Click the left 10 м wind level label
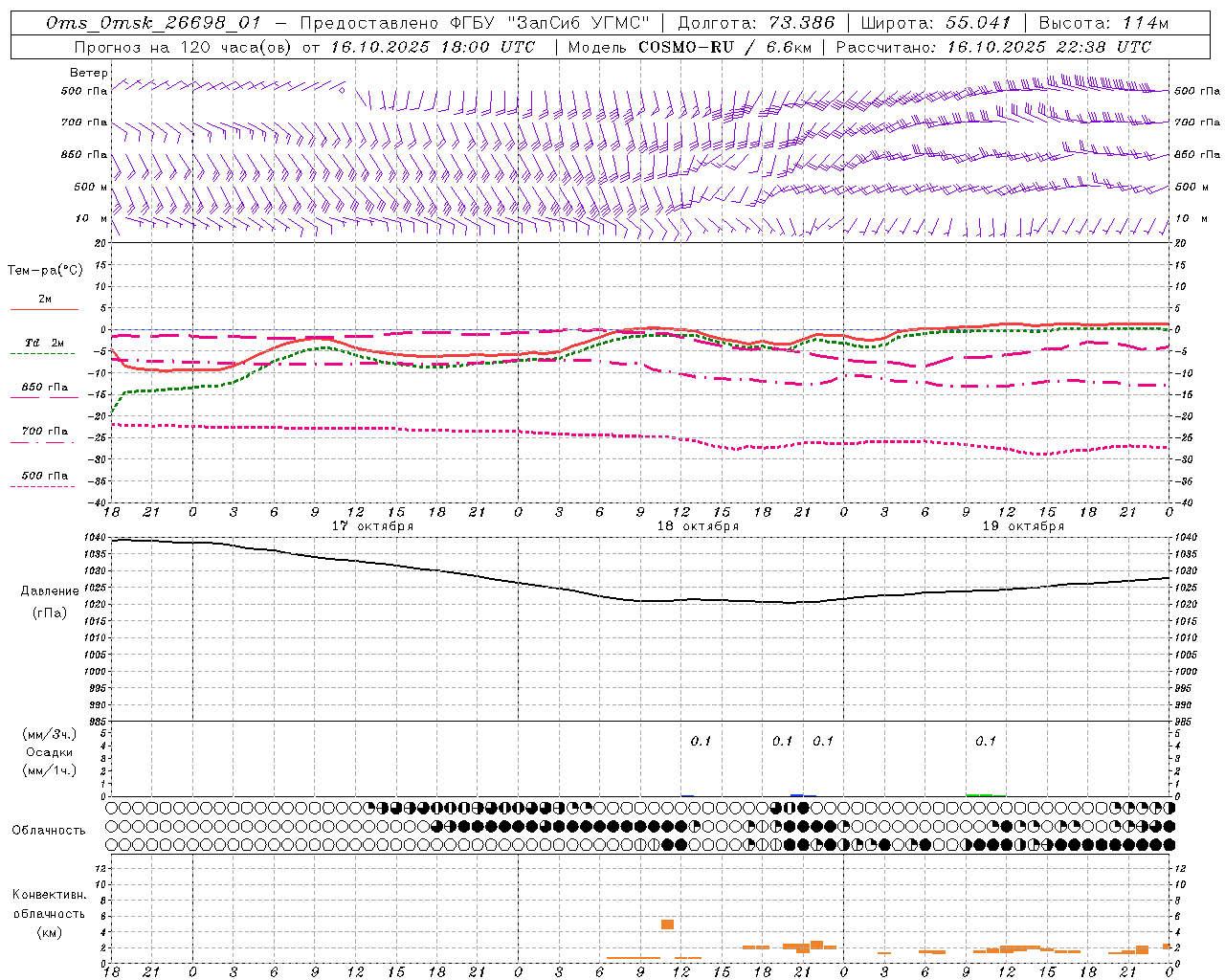This screenshot has width=1225, height=980. (91, 218)
